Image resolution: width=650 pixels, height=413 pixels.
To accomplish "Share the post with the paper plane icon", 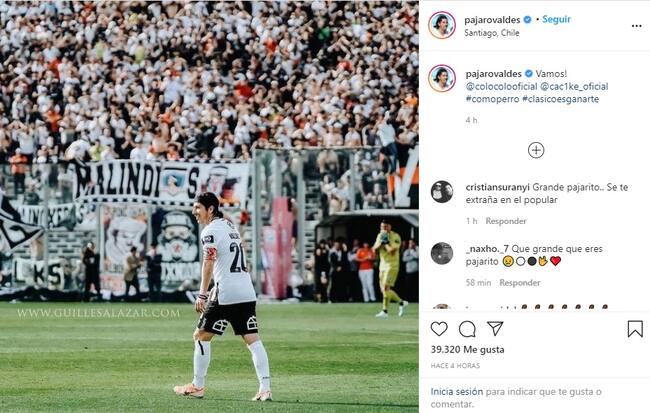I will point(495,328).
